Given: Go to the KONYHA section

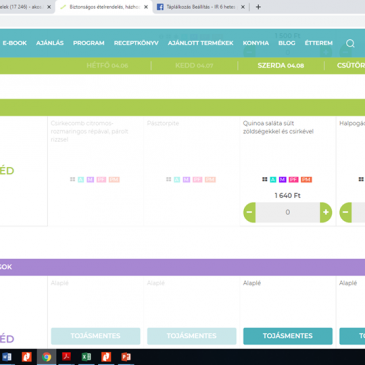Looking at the screenshot, I should pos(256,43).
